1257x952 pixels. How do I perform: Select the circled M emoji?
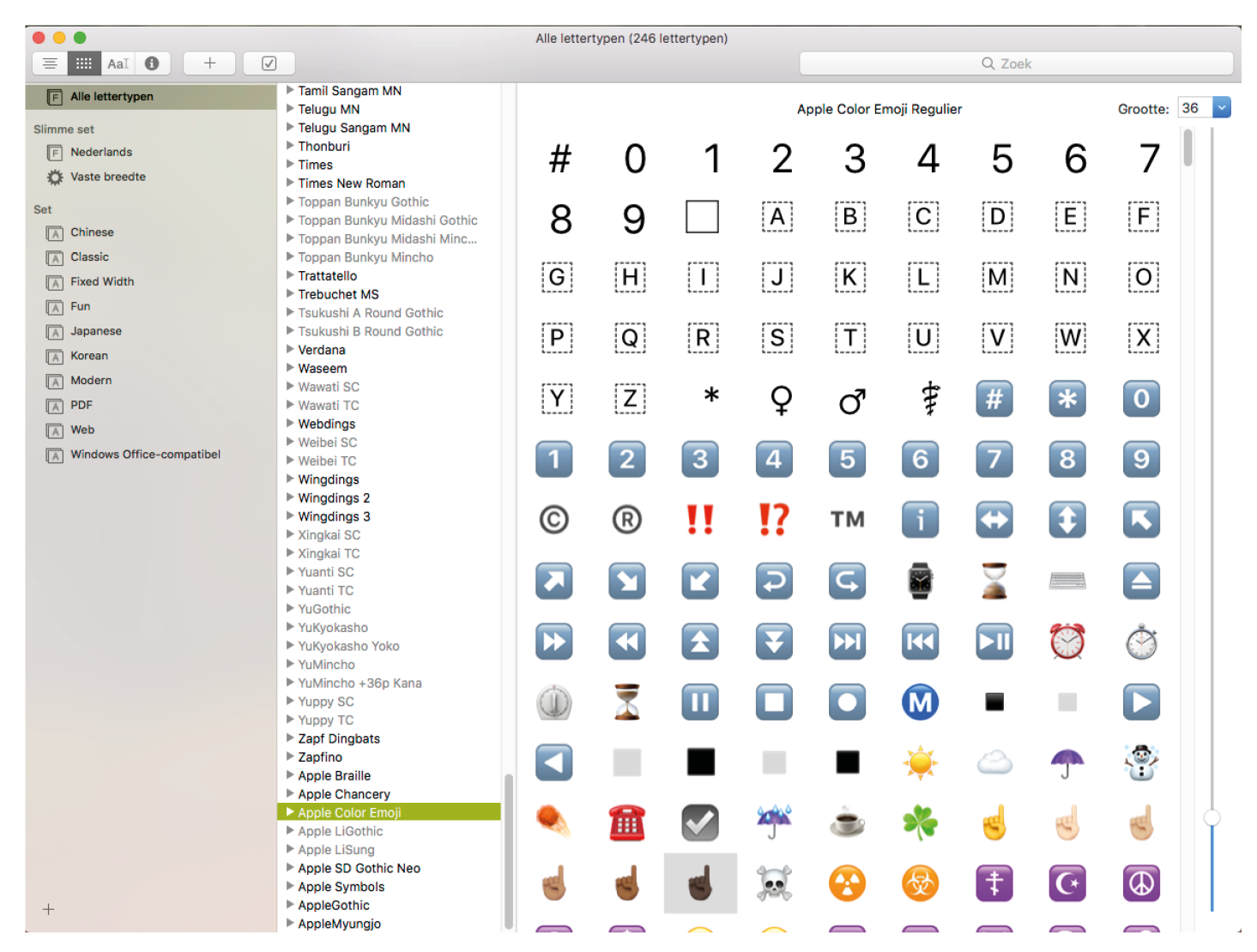921,702
